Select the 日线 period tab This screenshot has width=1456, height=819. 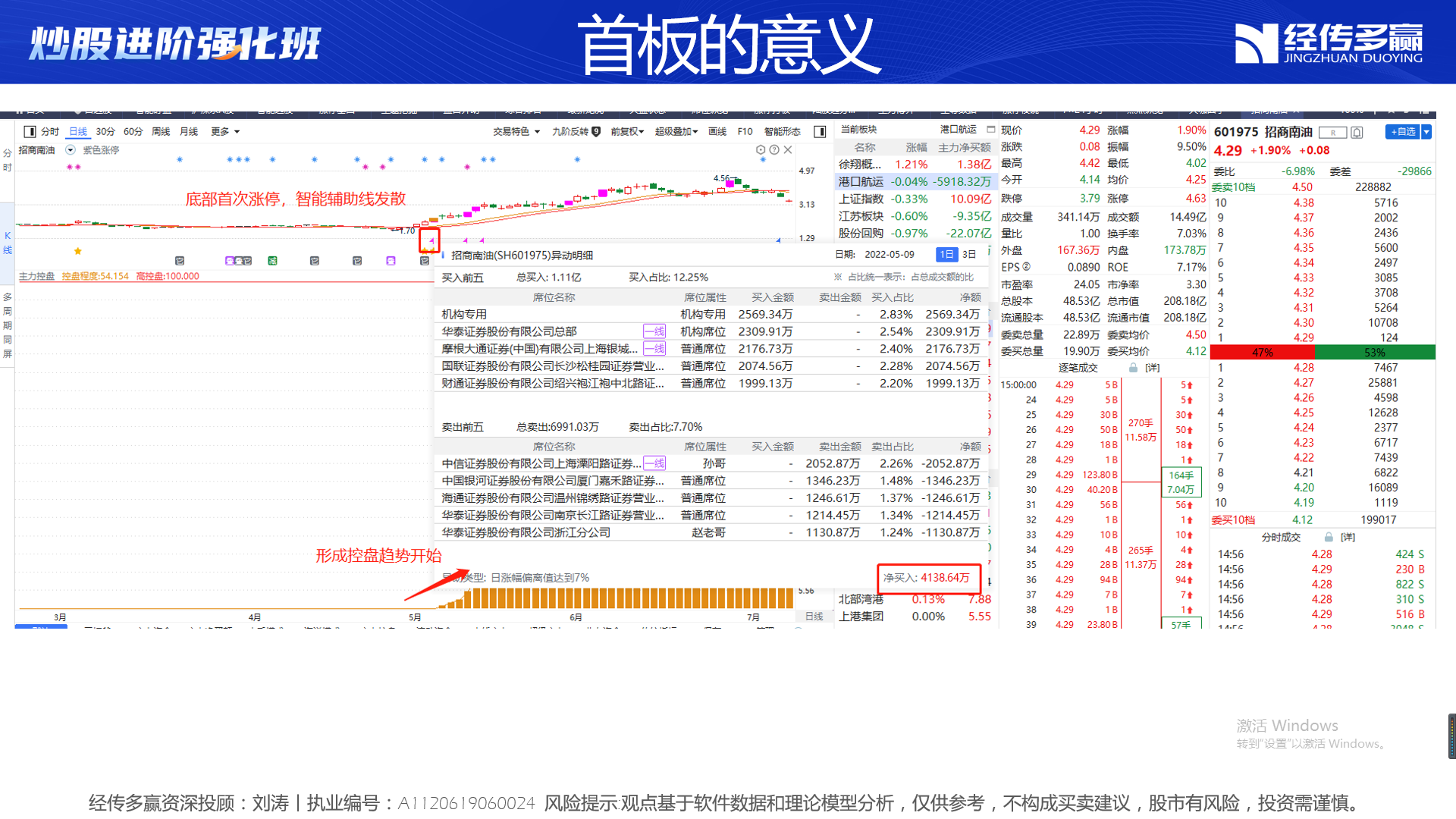click(78, 132)
